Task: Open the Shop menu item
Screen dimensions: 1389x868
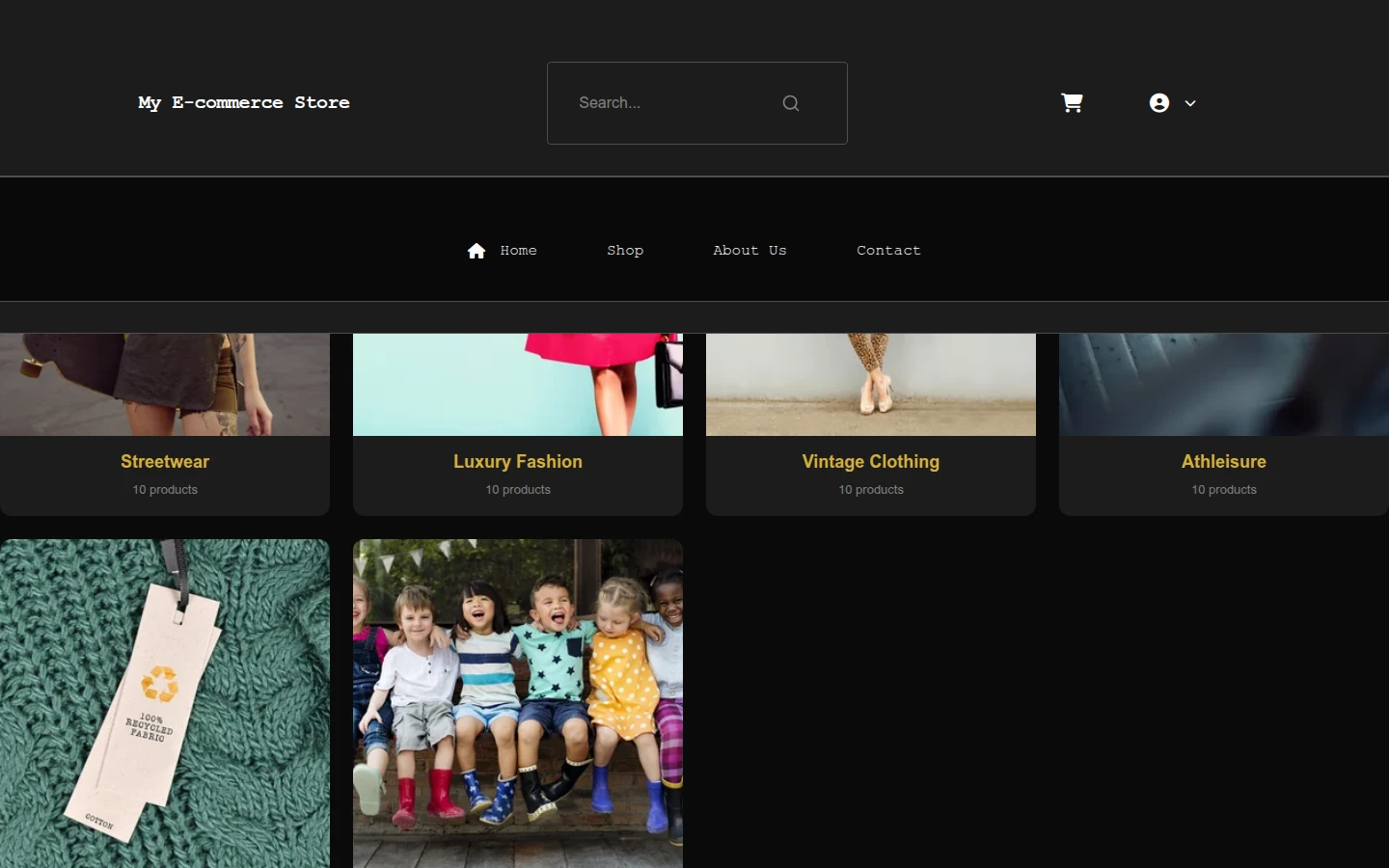Action: click(625, 251)
